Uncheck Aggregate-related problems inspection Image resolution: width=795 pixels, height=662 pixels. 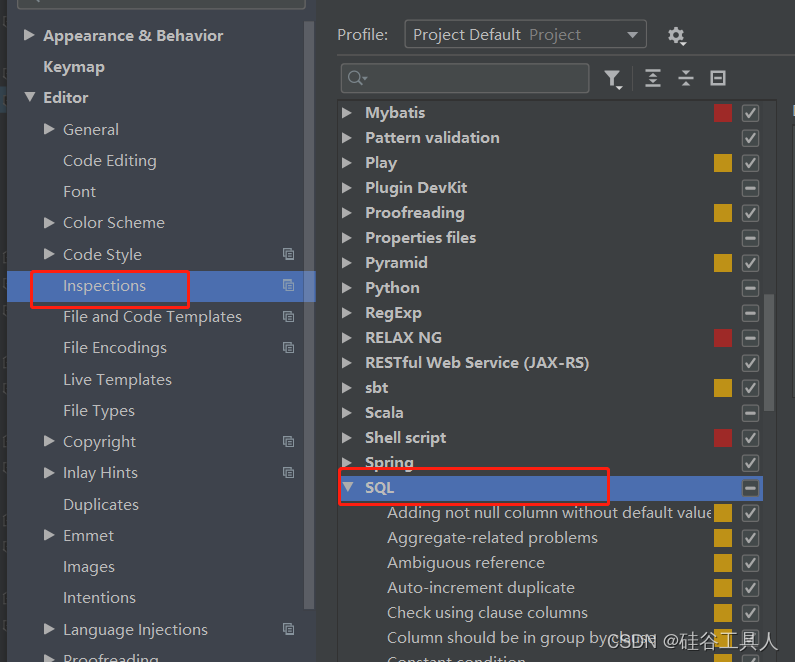pyautogui.click(x=750, y=538)
